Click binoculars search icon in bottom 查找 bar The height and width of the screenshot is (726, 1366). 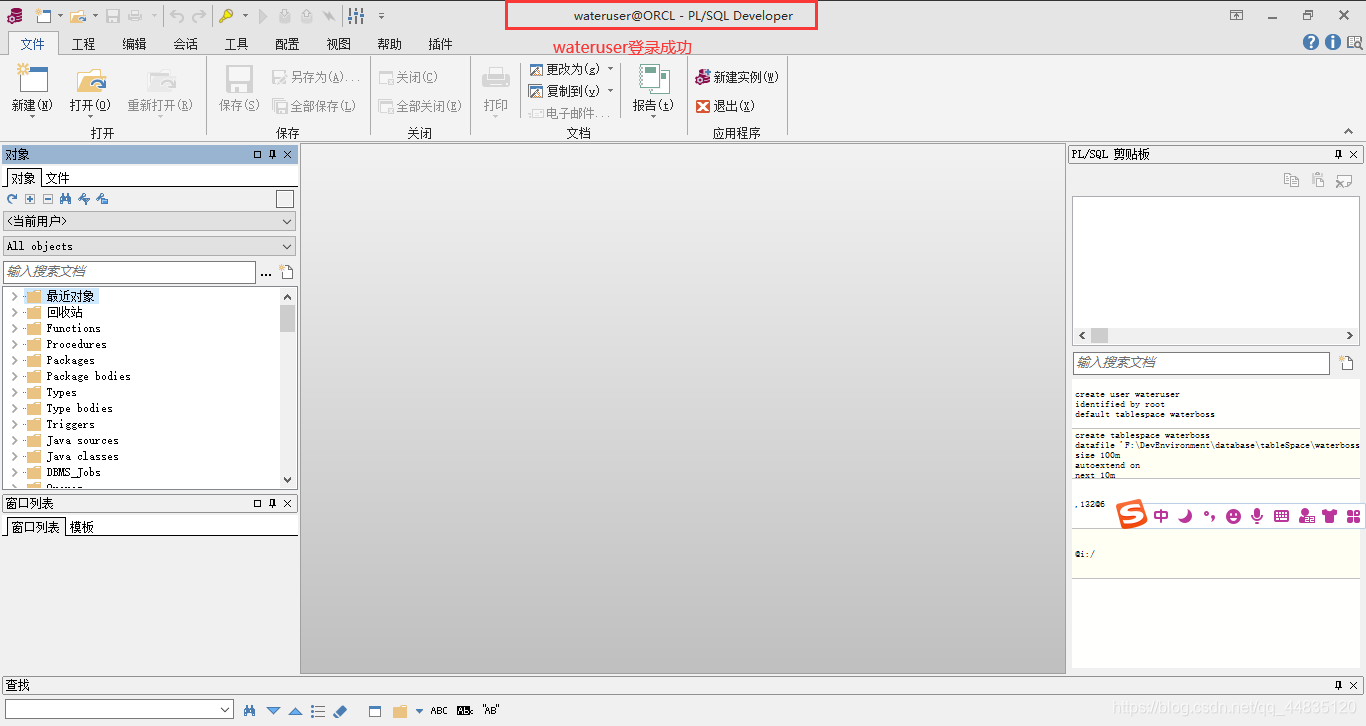[x=250, y=710]
